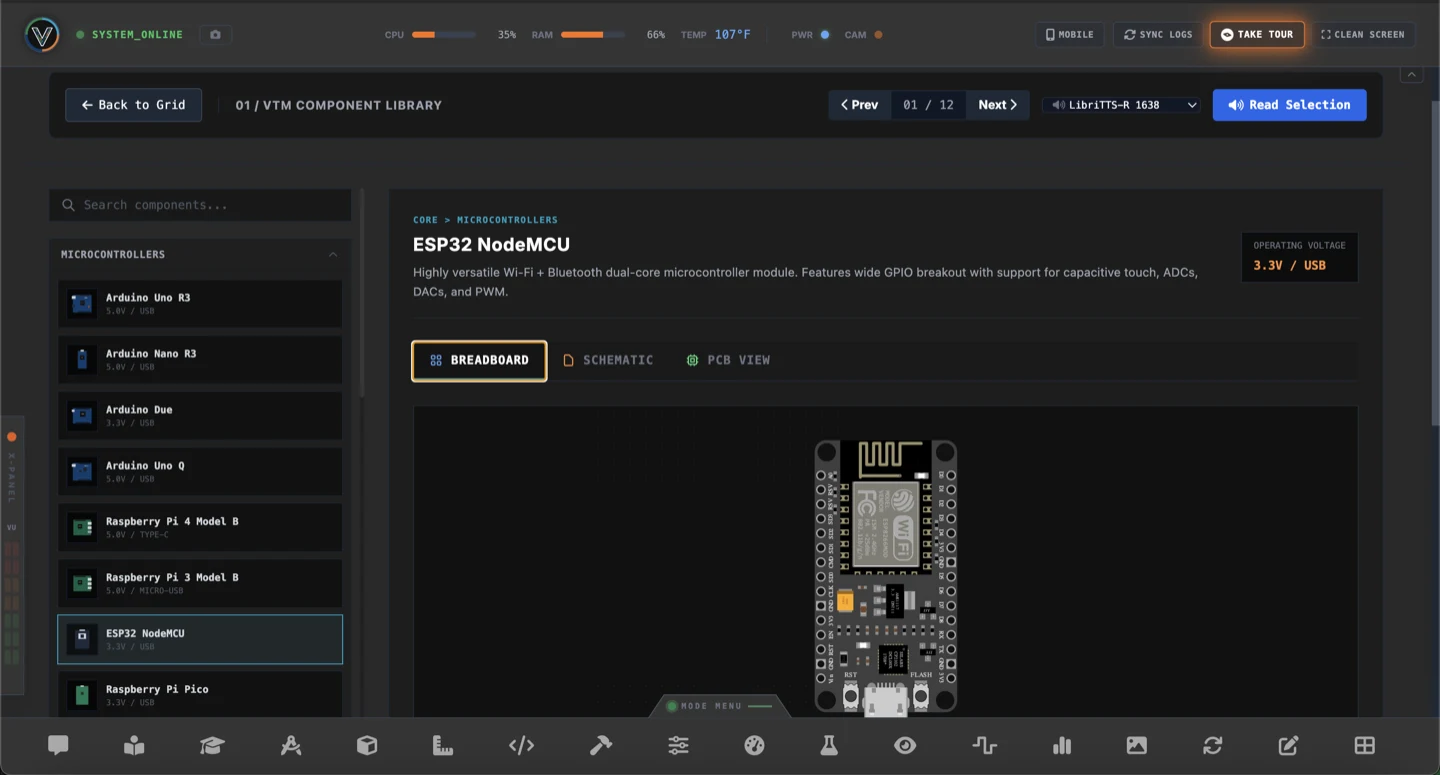Viewport: 1440px width, 775px height.
Task: Switch to the SCHEMATIC tab
Action: coord(608,361)
